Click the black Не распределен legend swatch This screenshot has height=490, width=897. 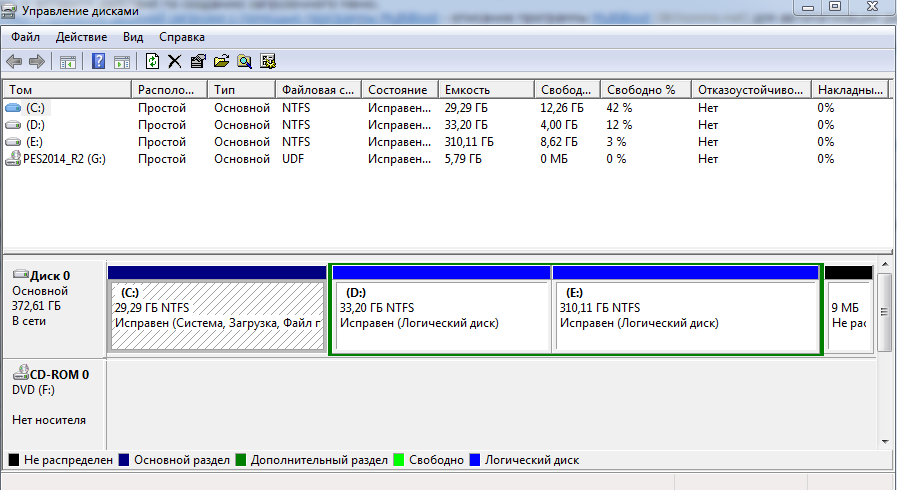point(14,460)
